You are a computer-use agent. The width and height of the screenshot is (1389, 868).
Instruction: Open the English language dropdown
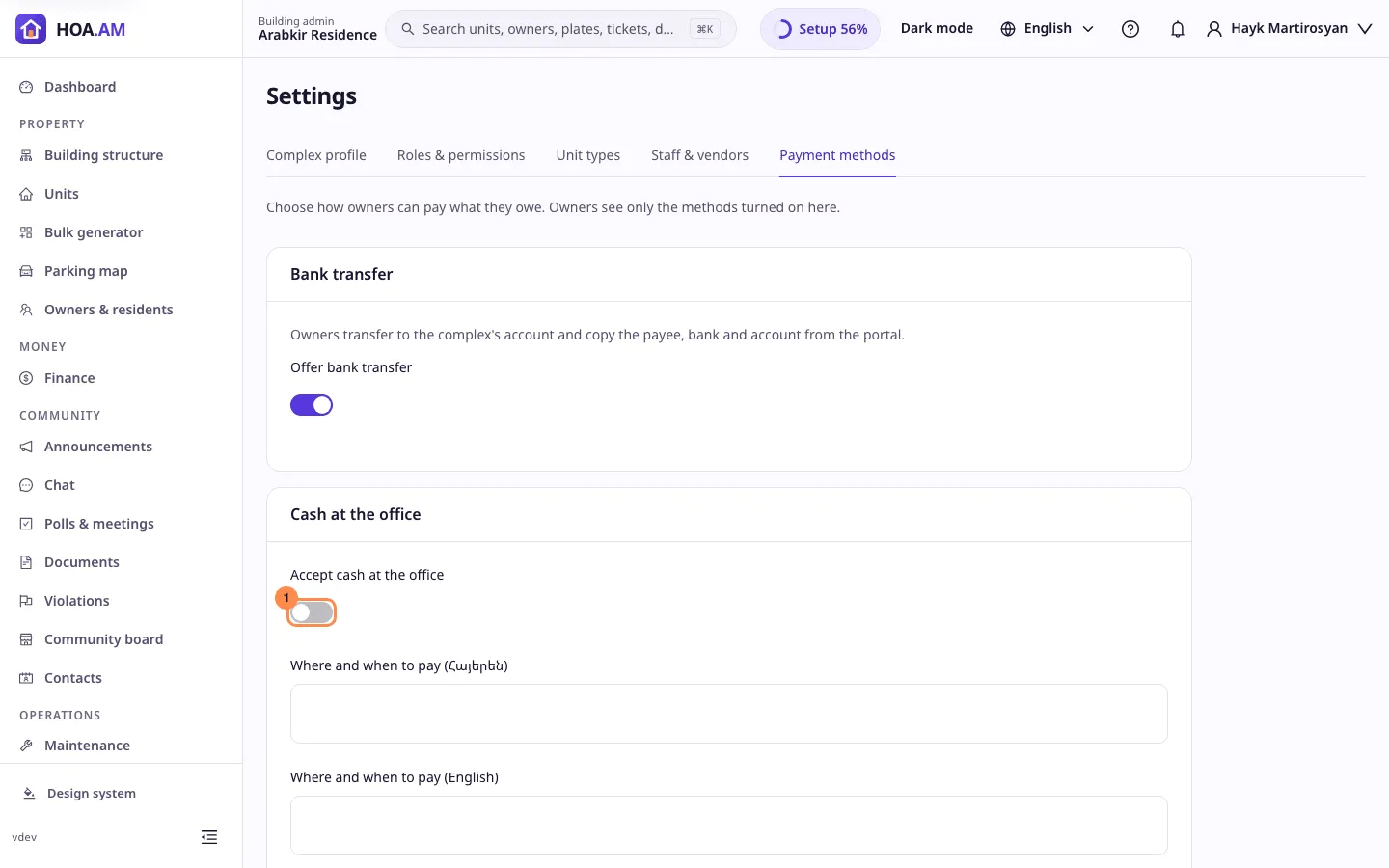[x=1048, y=29]
